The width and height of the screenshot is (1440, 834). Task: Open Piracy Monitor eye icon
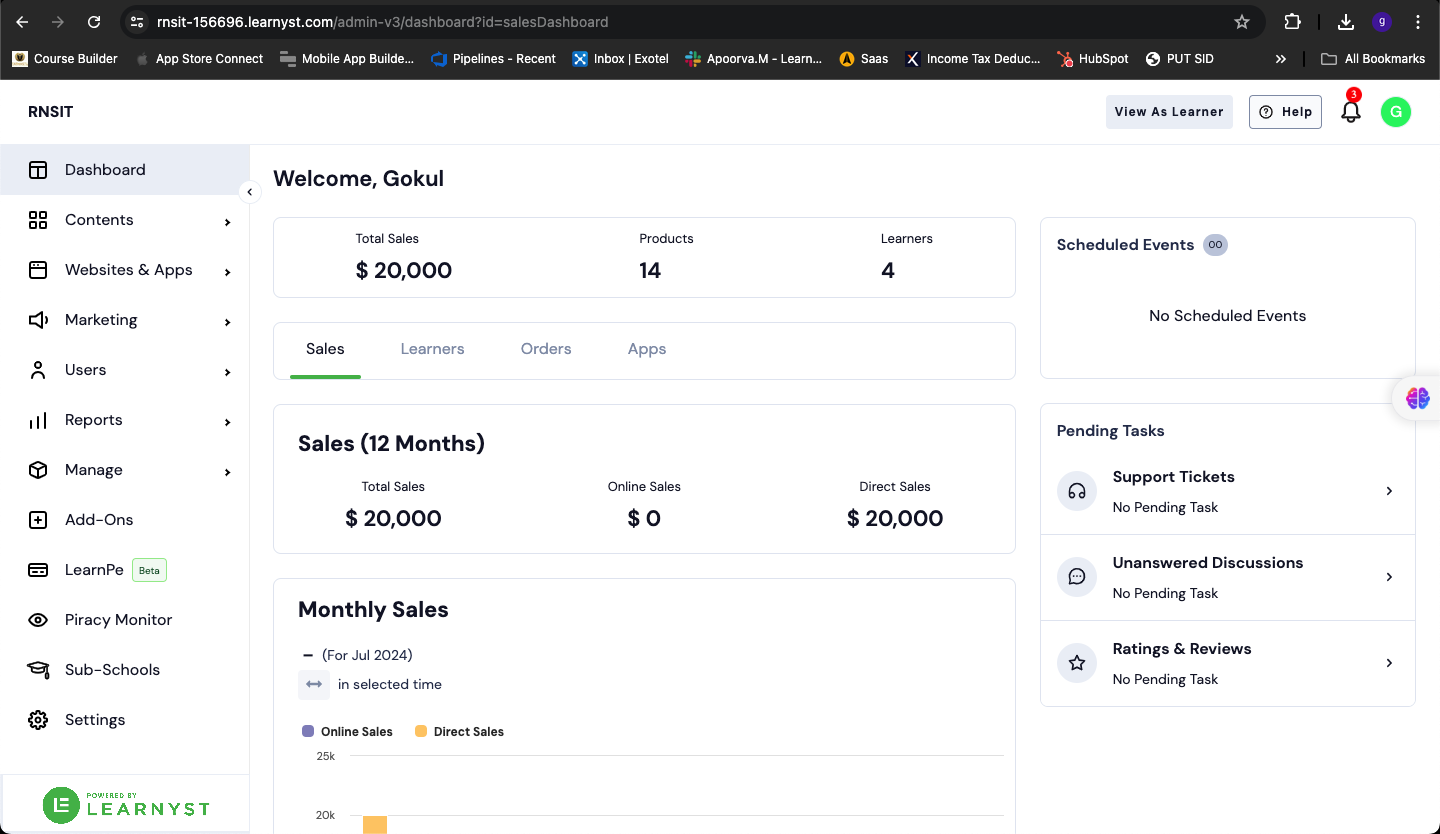38,620
